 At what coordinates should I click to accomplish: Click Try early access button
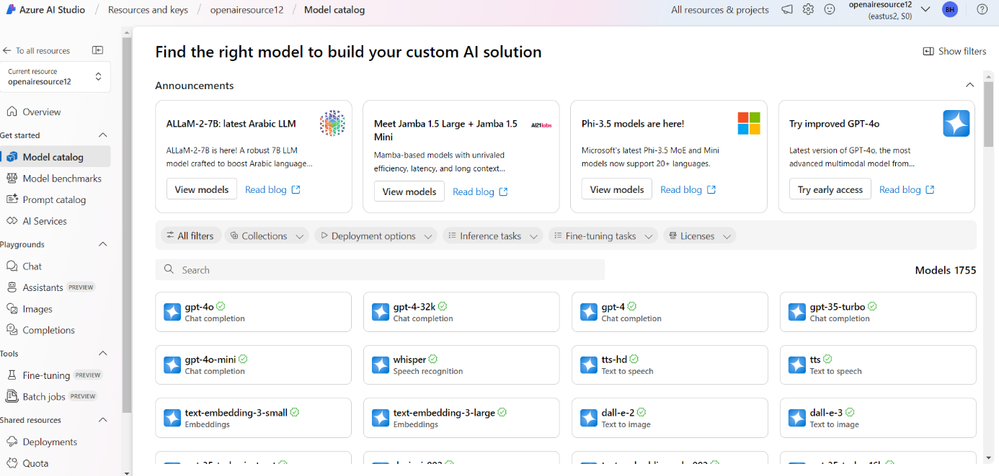point(830,189)
